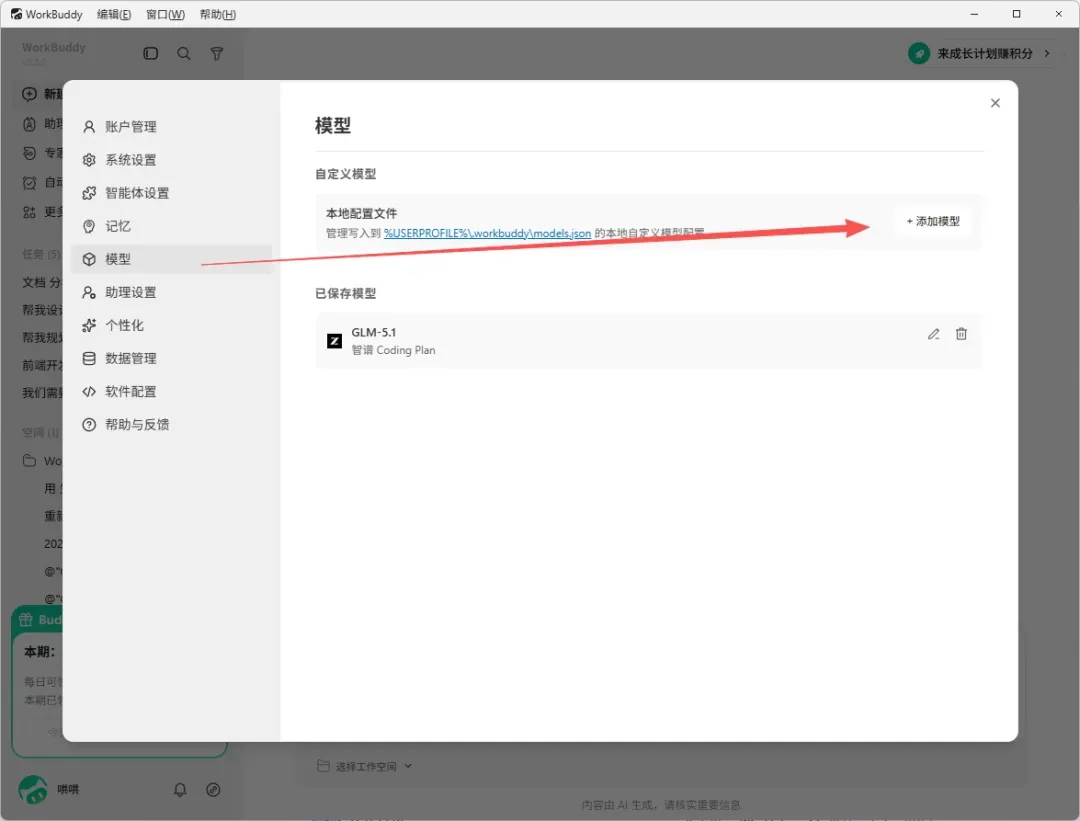Click the 助理设置 person-gear icon
1080x821 pixels.
coord(89,292)
